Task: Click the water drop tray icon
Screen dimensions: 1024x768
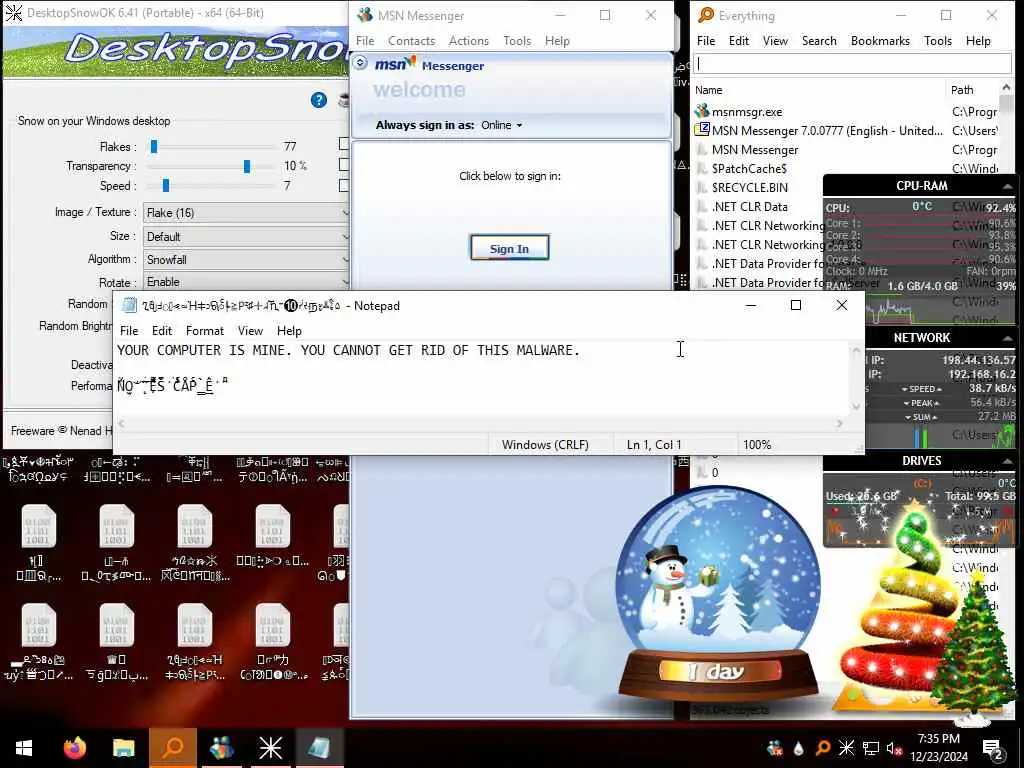Action: (x=799, y=748)
